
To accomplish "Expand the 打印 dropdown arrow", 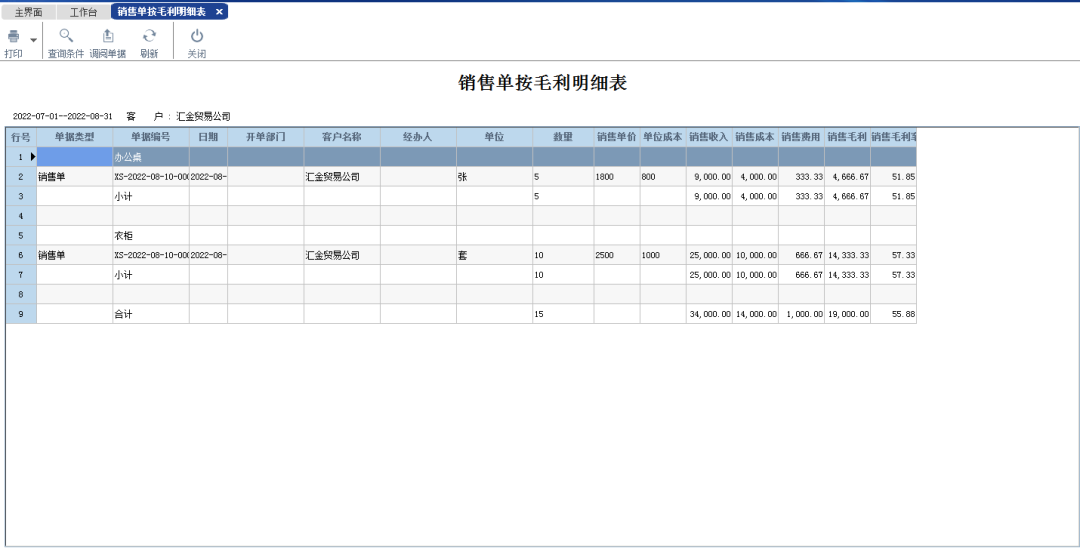I will tap(33, 41).
